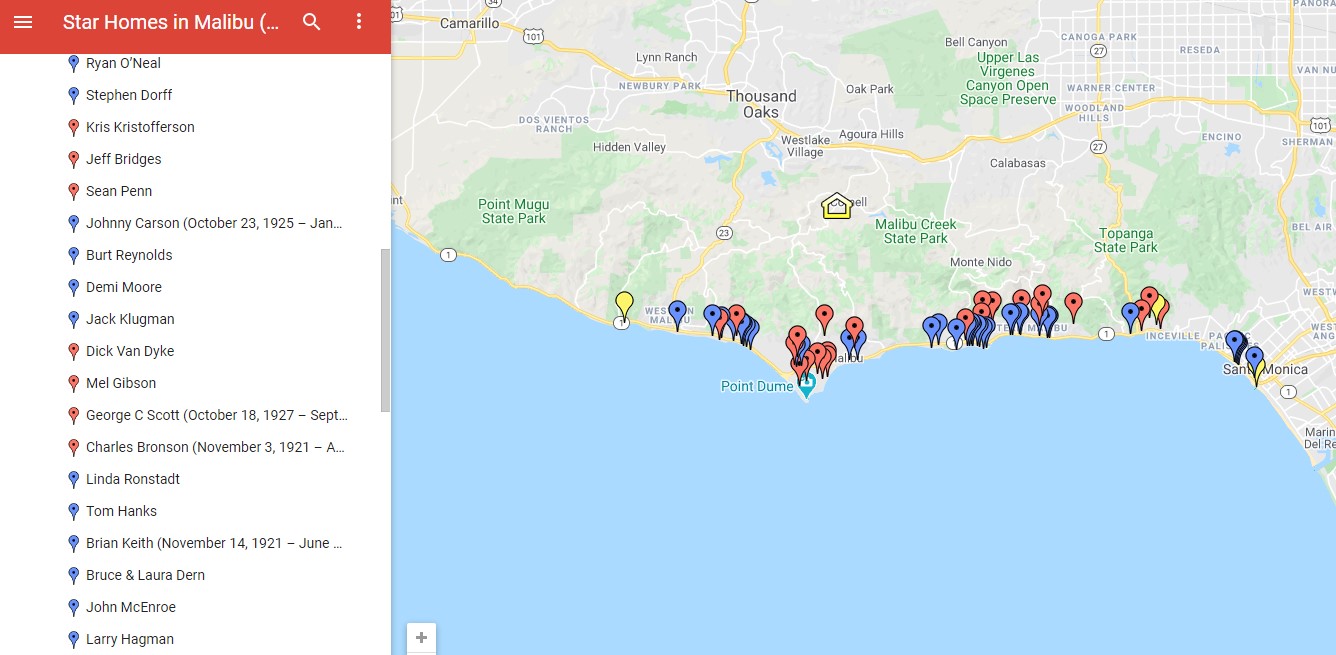
Task: Select Dick Van Dyke in the list
Action: coord(130,351)
